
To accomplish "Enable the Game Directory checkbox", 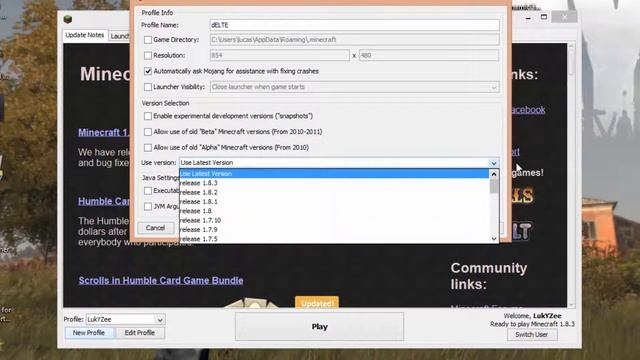I will click(148, 40).
